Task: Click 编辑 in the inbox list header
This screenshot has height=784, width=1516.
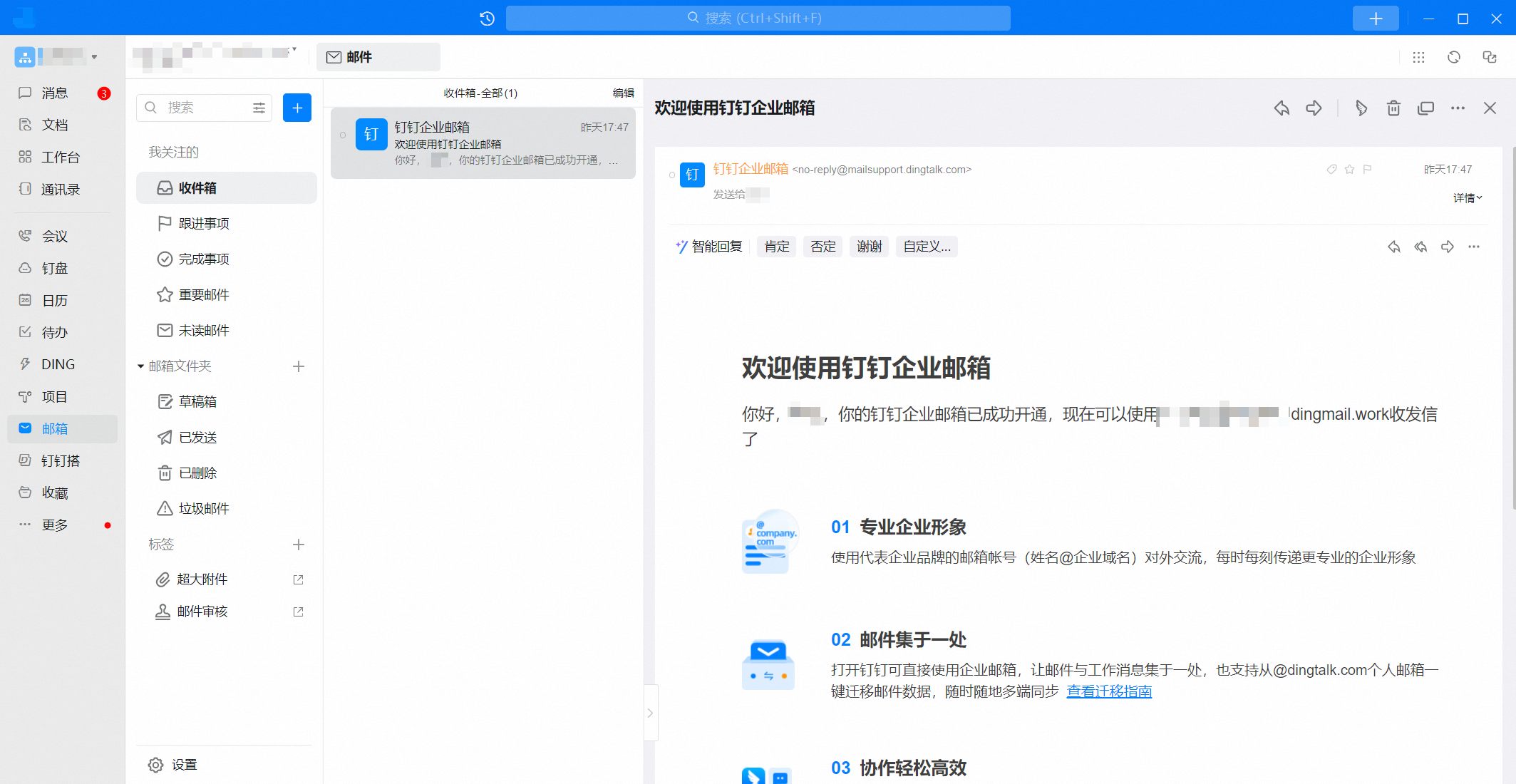Action: tap(623, 93)
